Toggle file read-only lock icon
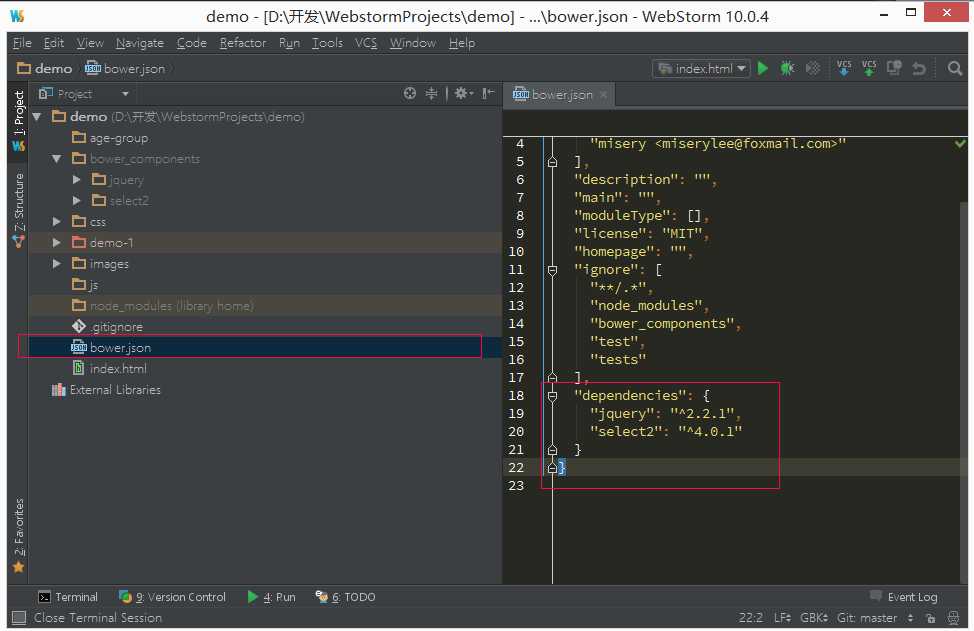The height and width of the screenshot is (631, 974). pyautogui.click(x=930, y=618)
